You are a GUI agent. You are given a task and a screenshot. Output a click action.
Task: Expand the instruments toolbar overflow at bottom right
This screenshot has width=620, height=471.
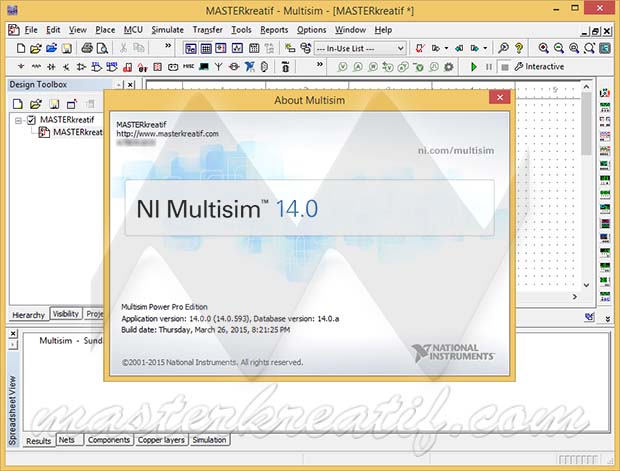pos(608,318)
